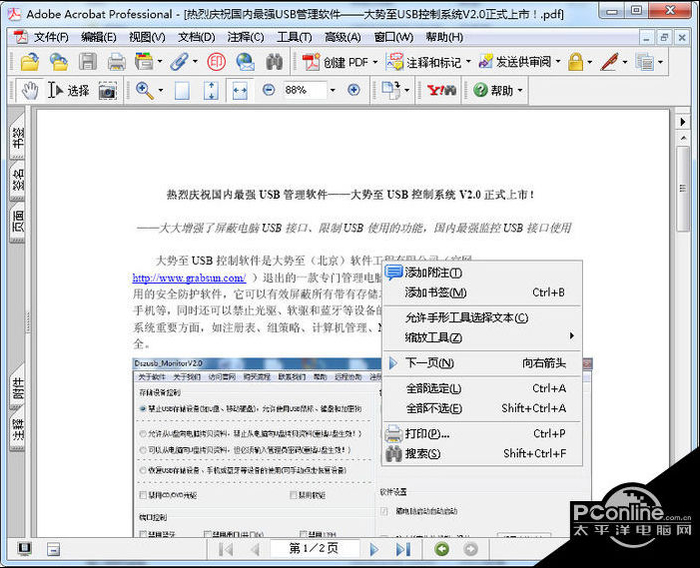Open the 发送供审阅 dropdown

point(519,62)
